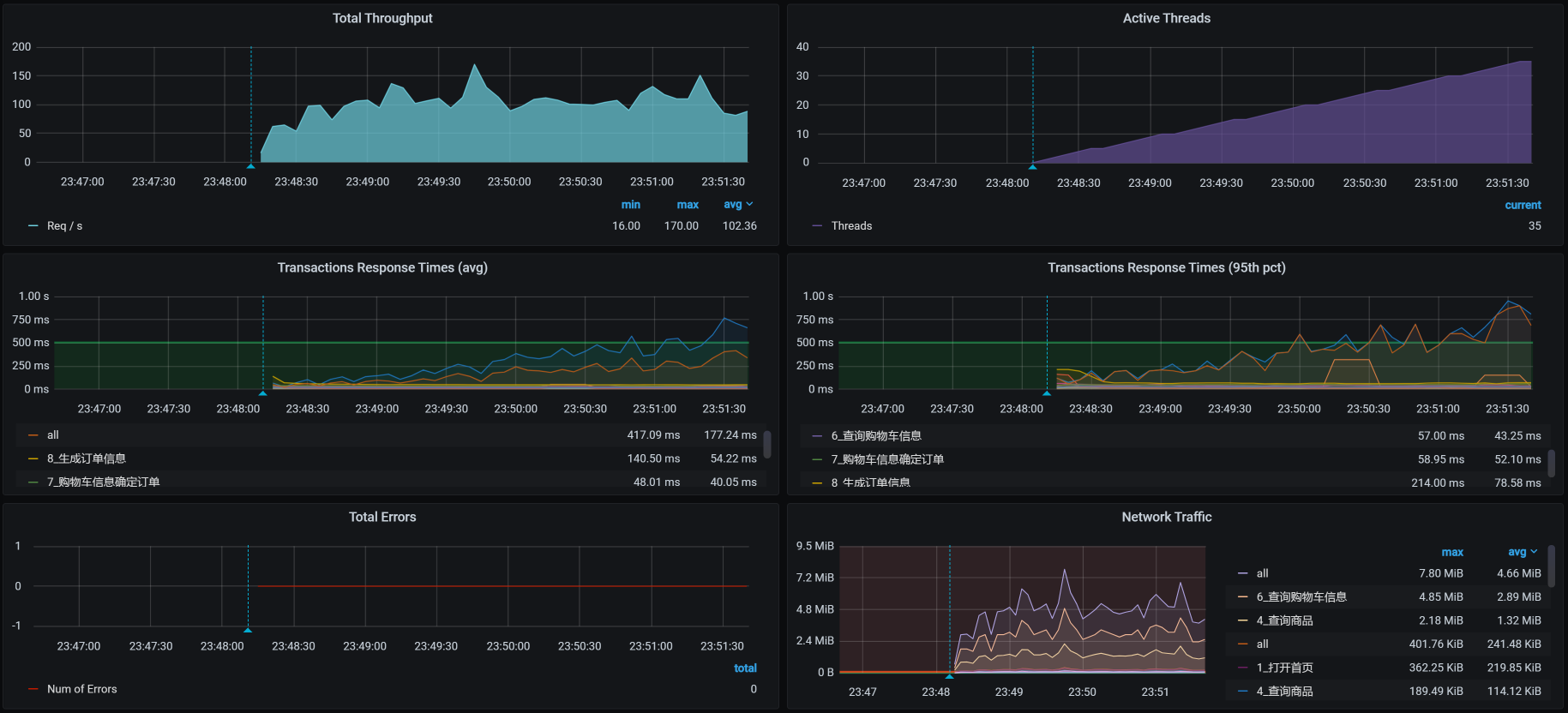Click the current column header in Active Threads

(1523, 205)
